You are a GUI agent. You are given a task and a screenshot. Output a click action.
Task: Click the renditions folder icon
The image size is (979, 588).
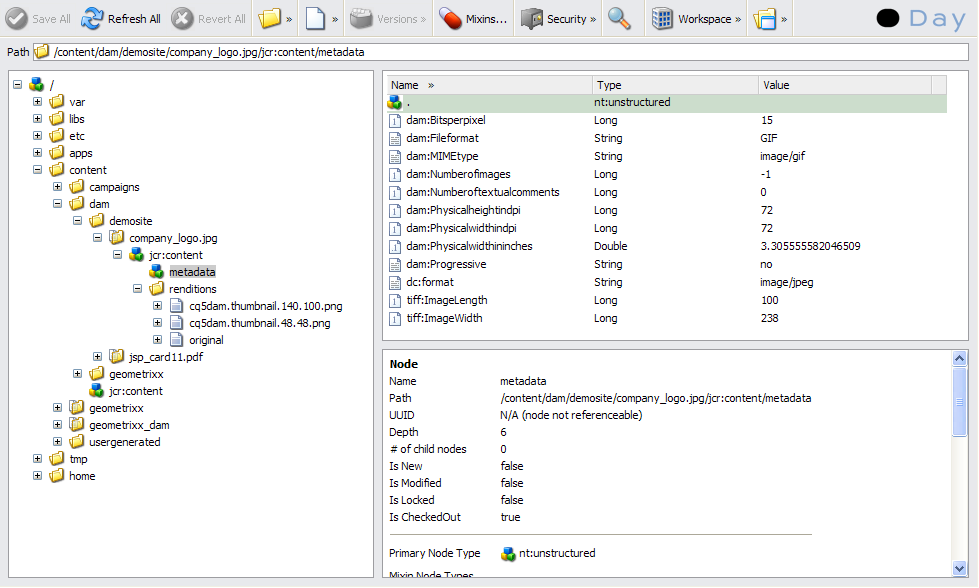tap(156, 288)
